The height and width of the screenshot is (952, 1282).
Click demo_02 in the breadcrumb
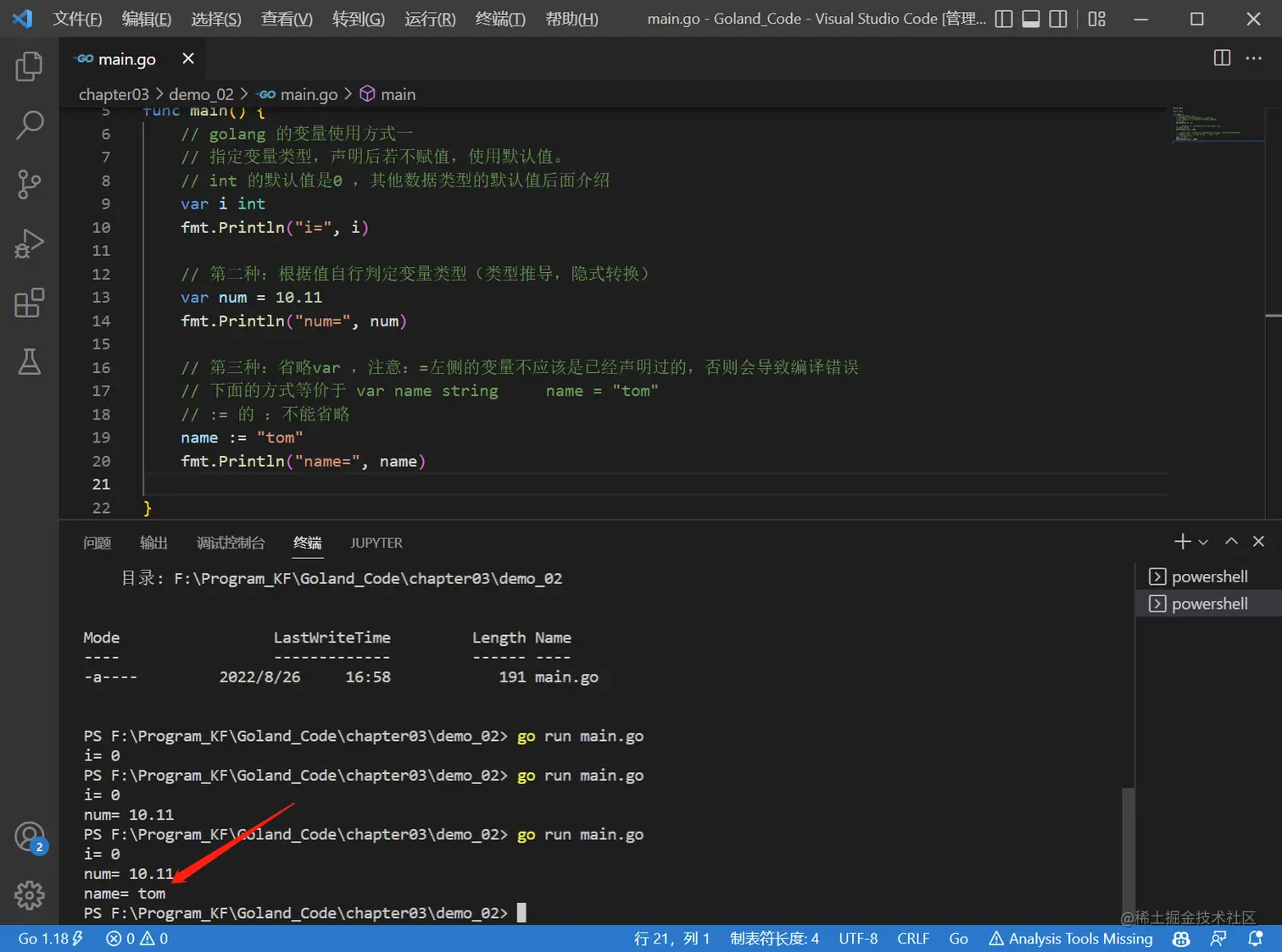[201, 94]
